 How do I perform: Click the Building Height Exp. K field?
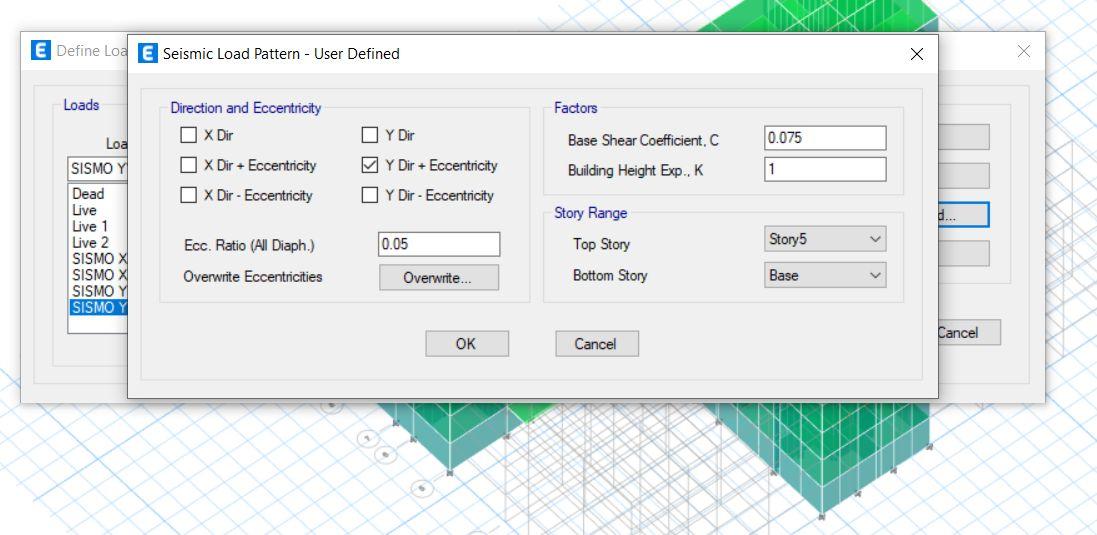(825, 169)
